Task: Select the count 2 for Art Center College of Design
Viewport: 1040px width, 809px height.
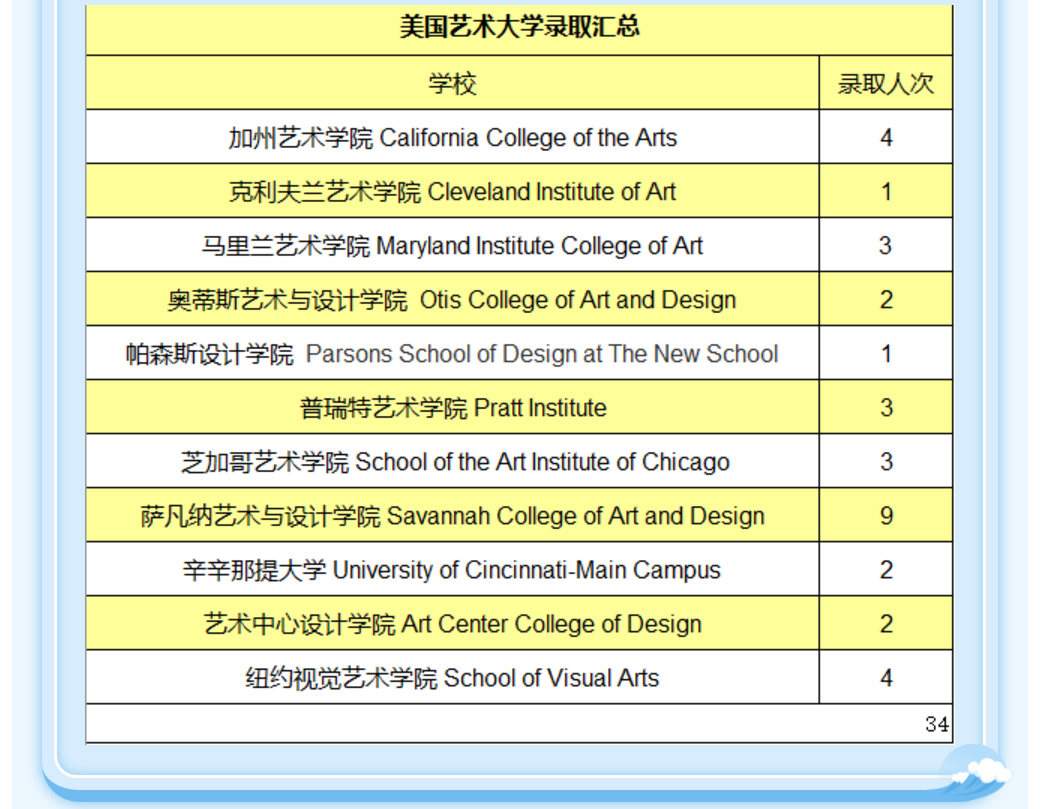Action: 886,625
